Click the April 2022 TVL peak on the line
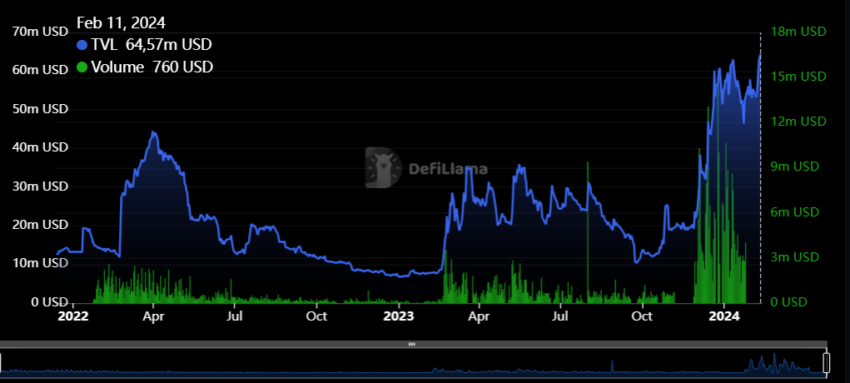Screen dimensions: 850x383 click(154, 132)
